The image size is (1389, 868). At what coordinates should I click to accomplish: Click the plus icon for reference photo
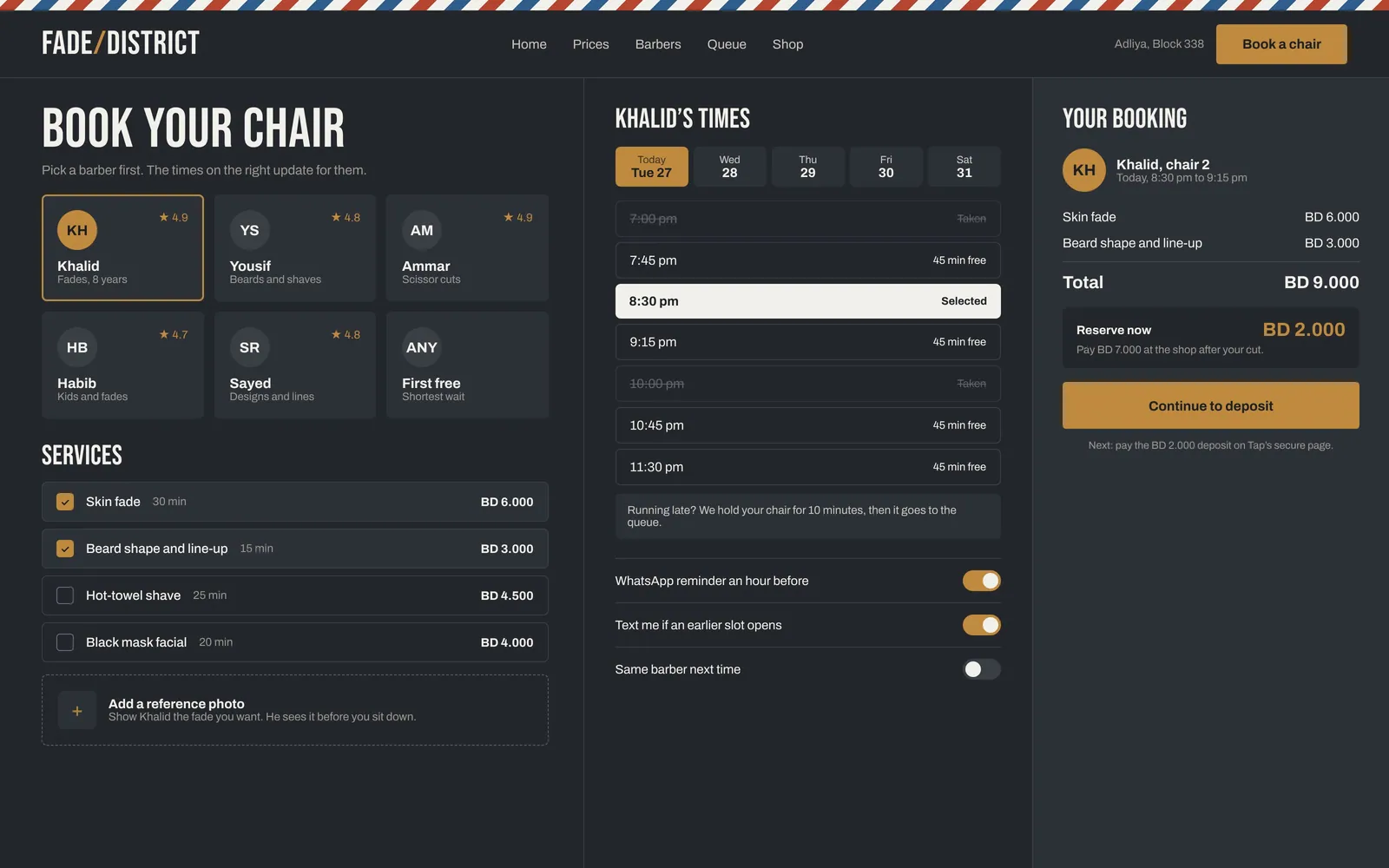click(x=77, y=711)
